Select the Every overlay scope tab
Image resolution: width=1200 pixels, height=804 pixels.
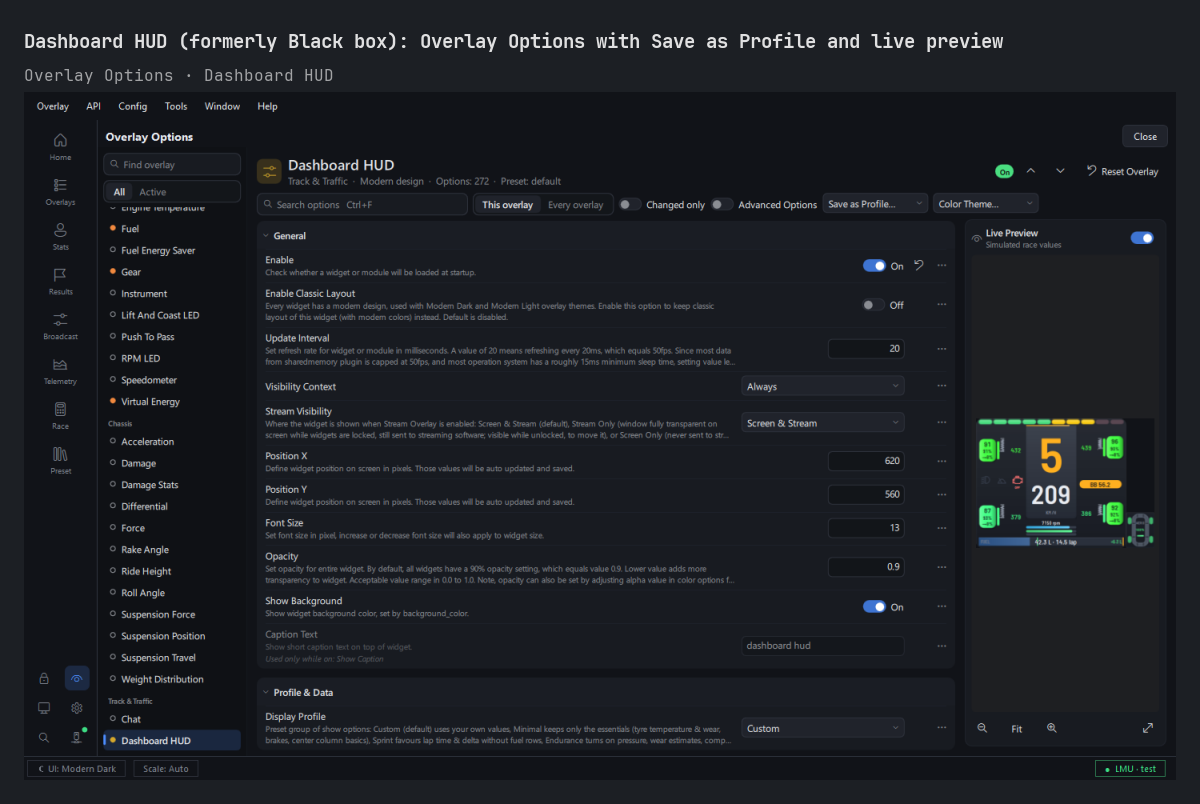tap(576, 205)
